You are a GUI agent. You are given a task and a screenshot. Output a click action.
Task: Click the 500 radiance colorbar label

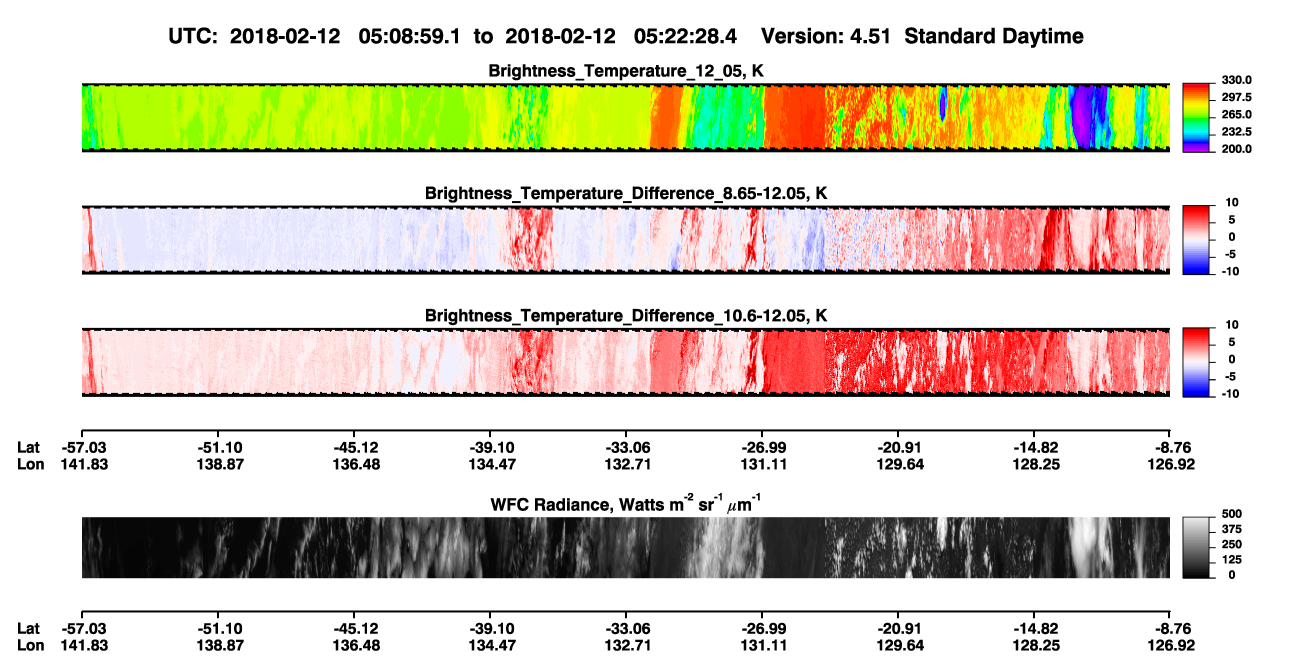(1231, 514)
